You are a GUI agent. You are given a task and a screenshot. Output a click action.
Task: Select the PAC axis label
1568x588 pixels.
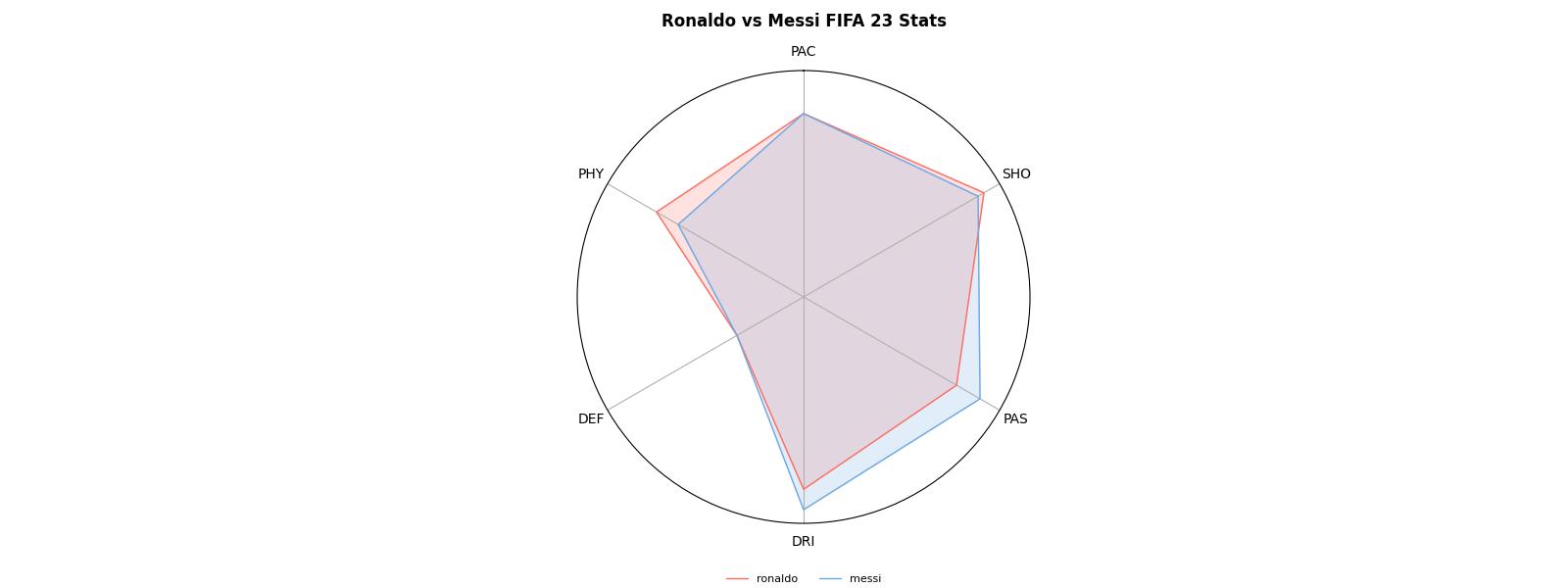[x=804, y=52]
